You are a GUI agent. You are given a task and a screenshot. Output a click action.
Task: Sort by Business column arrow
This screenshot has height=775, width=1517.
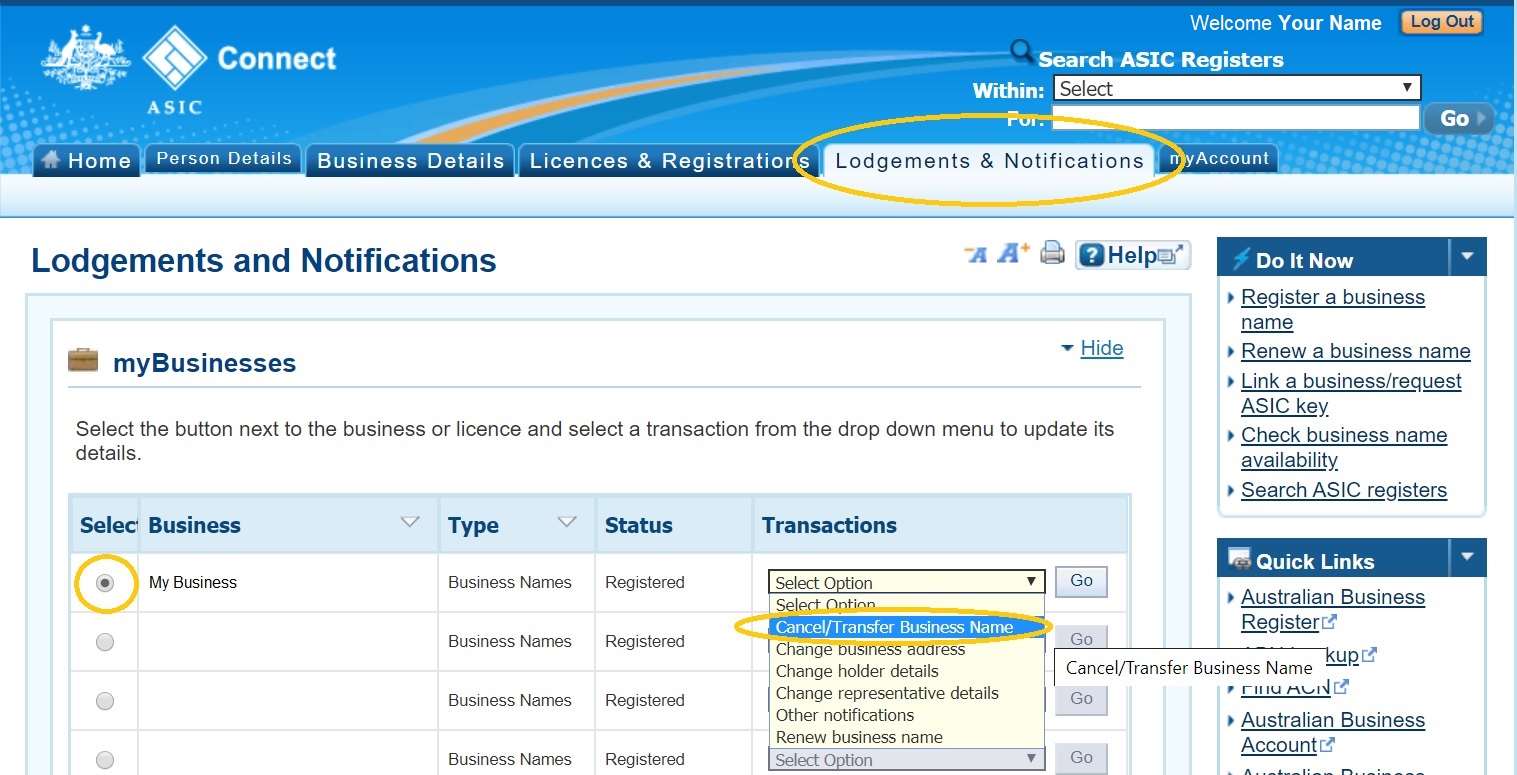point(409,522)
